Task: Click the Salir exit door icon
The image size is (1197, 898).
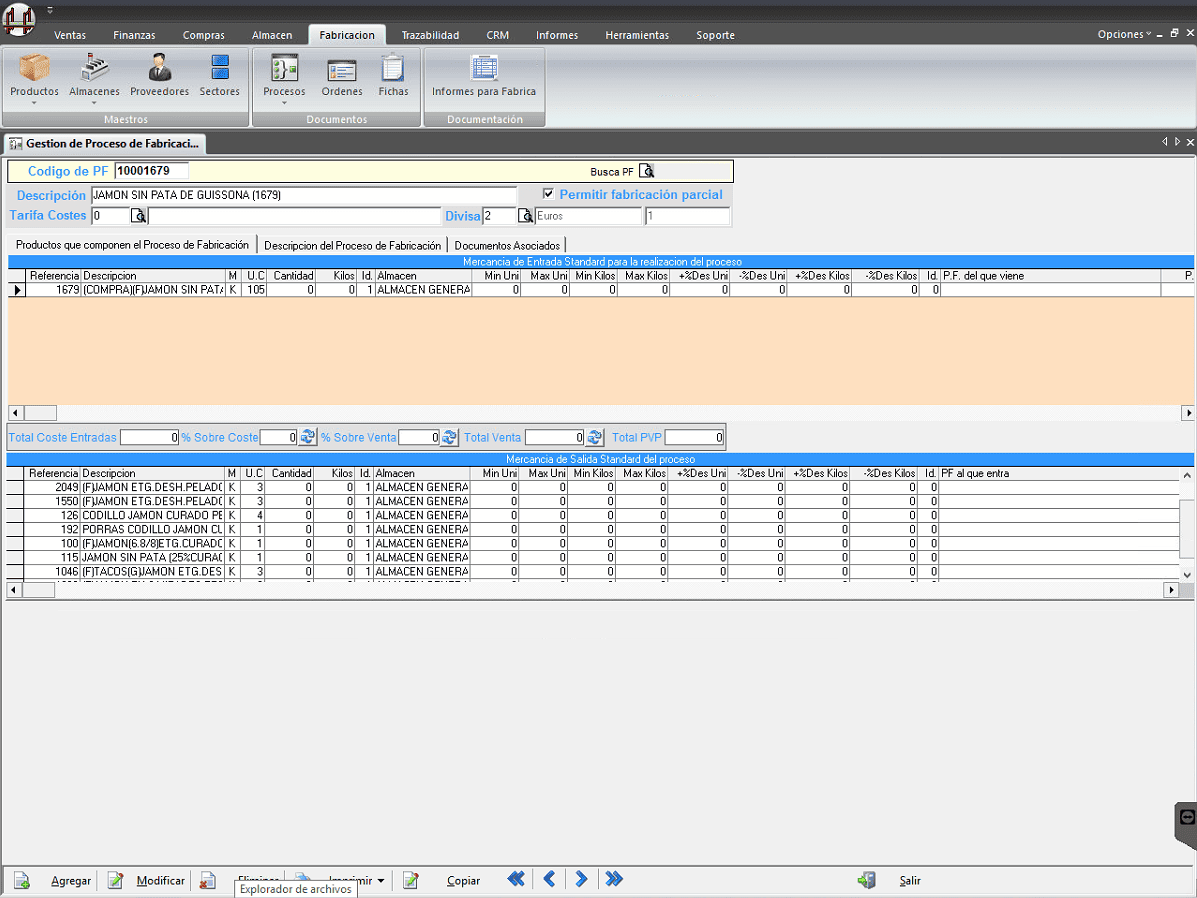Action: 866,880
